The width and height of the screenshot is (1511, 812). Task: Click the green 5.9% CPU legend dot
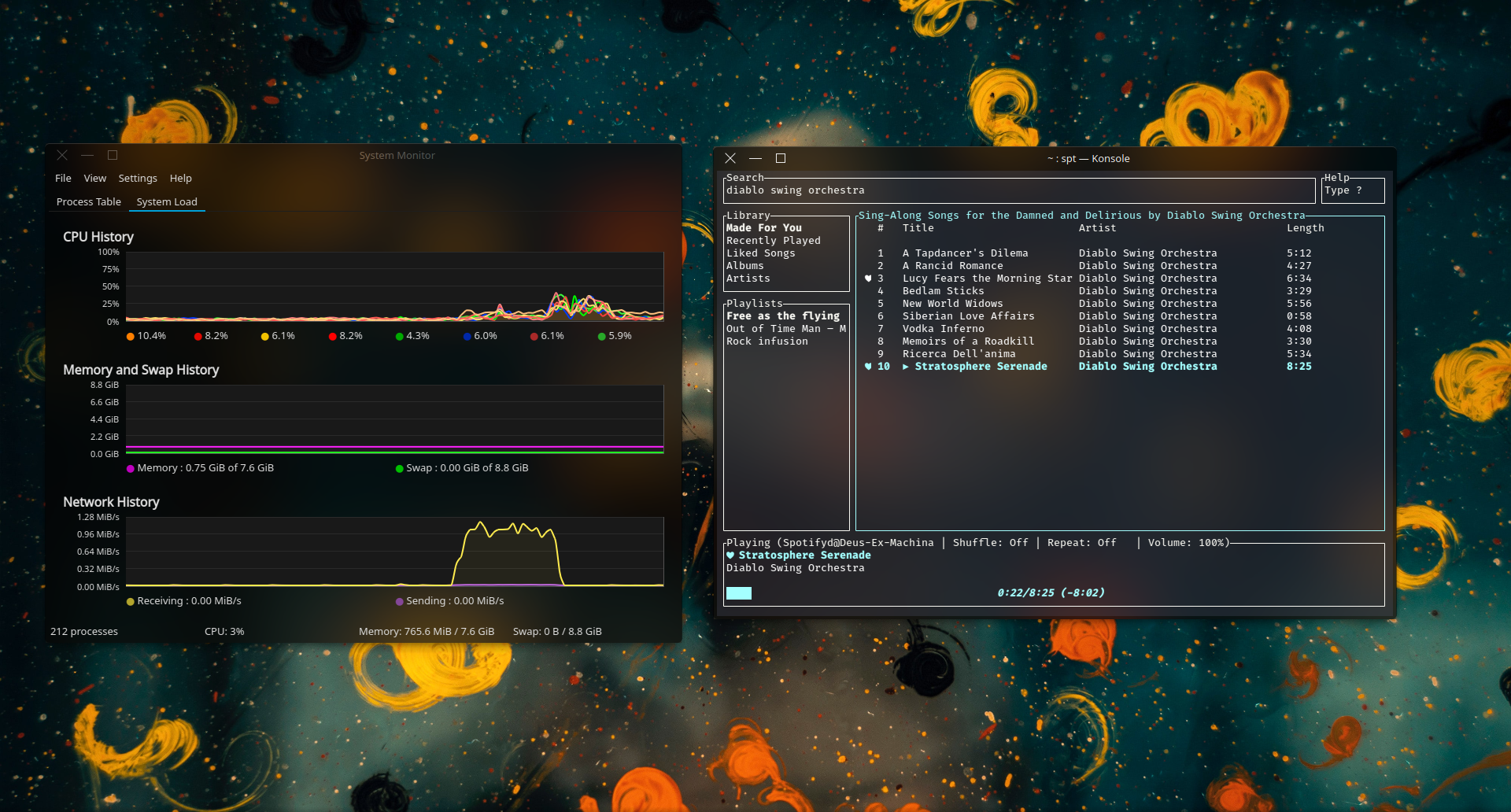pos(601,337)
